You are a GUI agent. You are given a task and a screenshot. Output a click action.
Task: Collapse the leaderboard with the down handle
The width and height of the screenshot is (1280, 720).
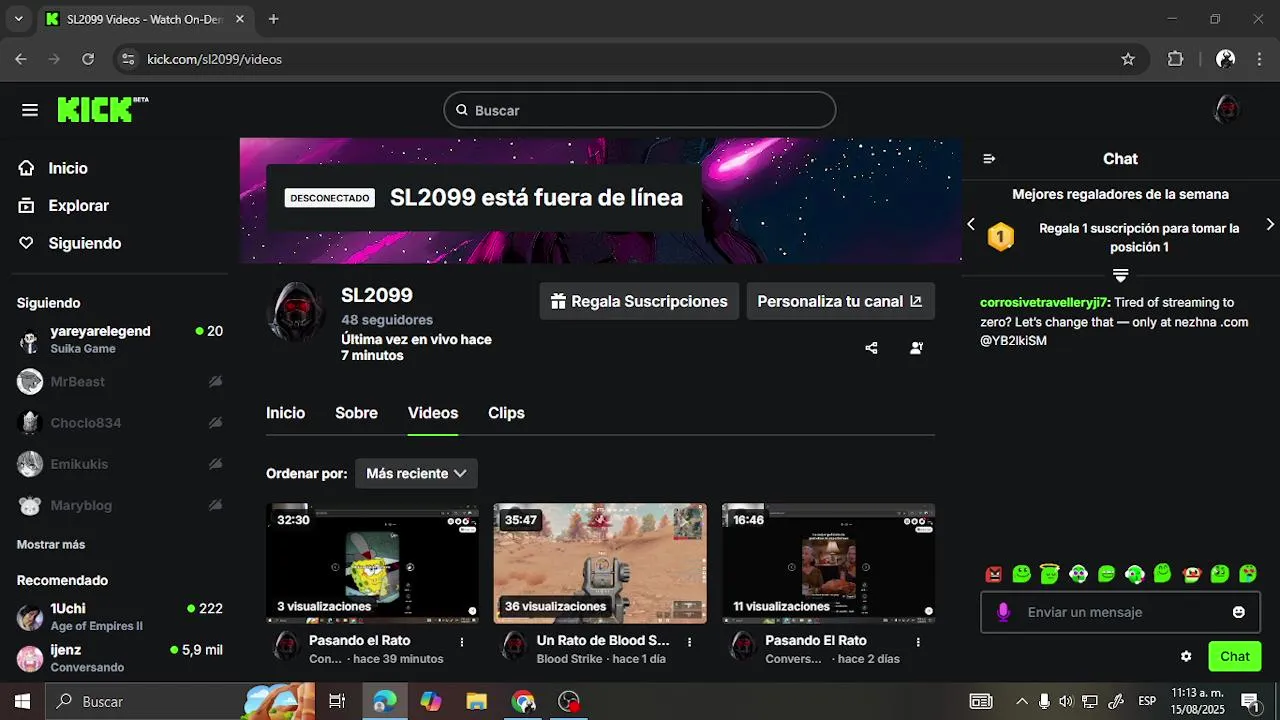click(1121, 274)
